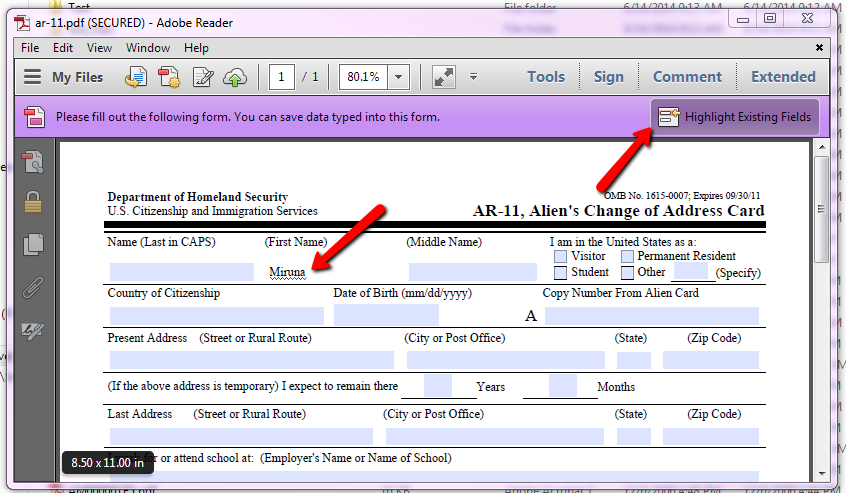
Task: Open the attachments paperclip panel
Action: tap(34, 287)
